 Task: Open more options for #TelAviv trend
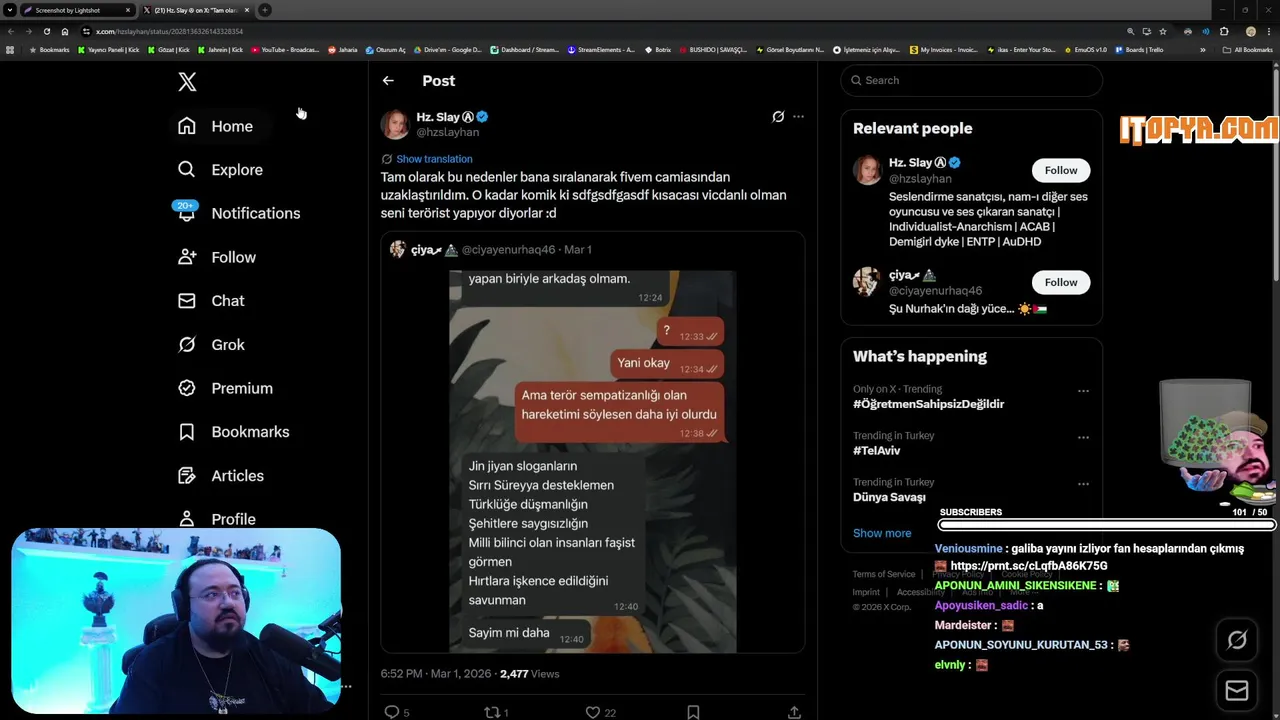pyautogui.click(x=1083, y=437)
